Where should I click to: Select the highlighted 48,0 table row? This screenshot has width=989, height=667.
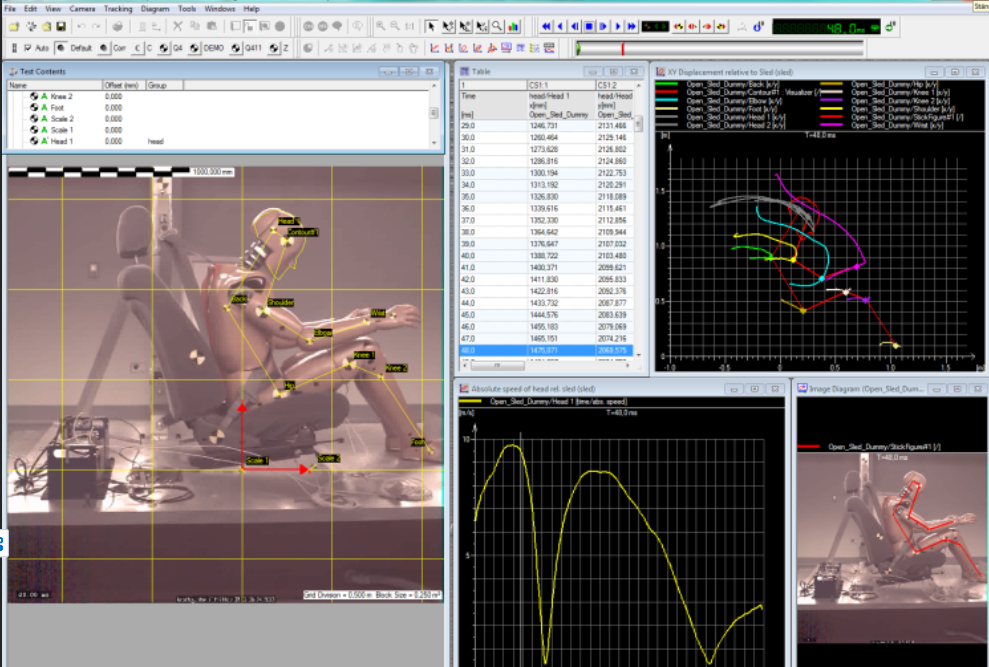coord(547,350)
